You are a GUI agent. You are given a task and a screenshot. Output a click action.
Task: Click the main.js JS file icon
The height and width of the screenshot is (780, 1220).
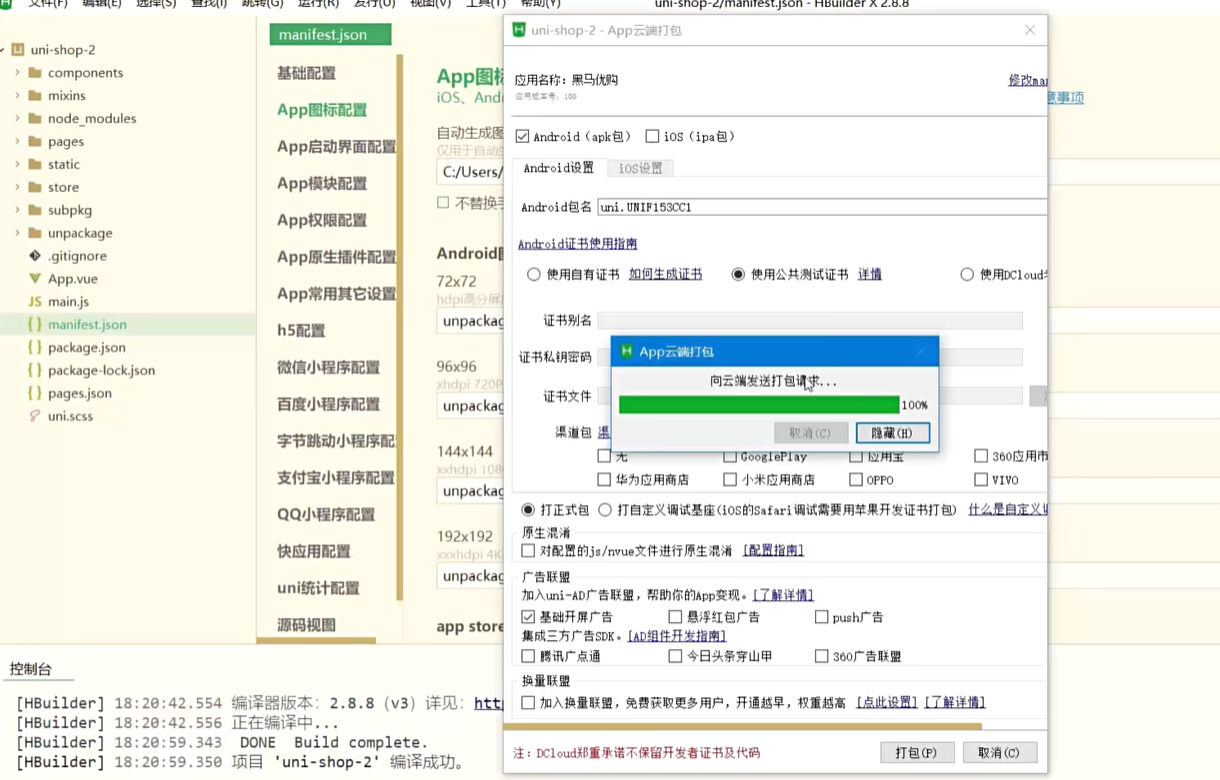[x=35, y=302]
